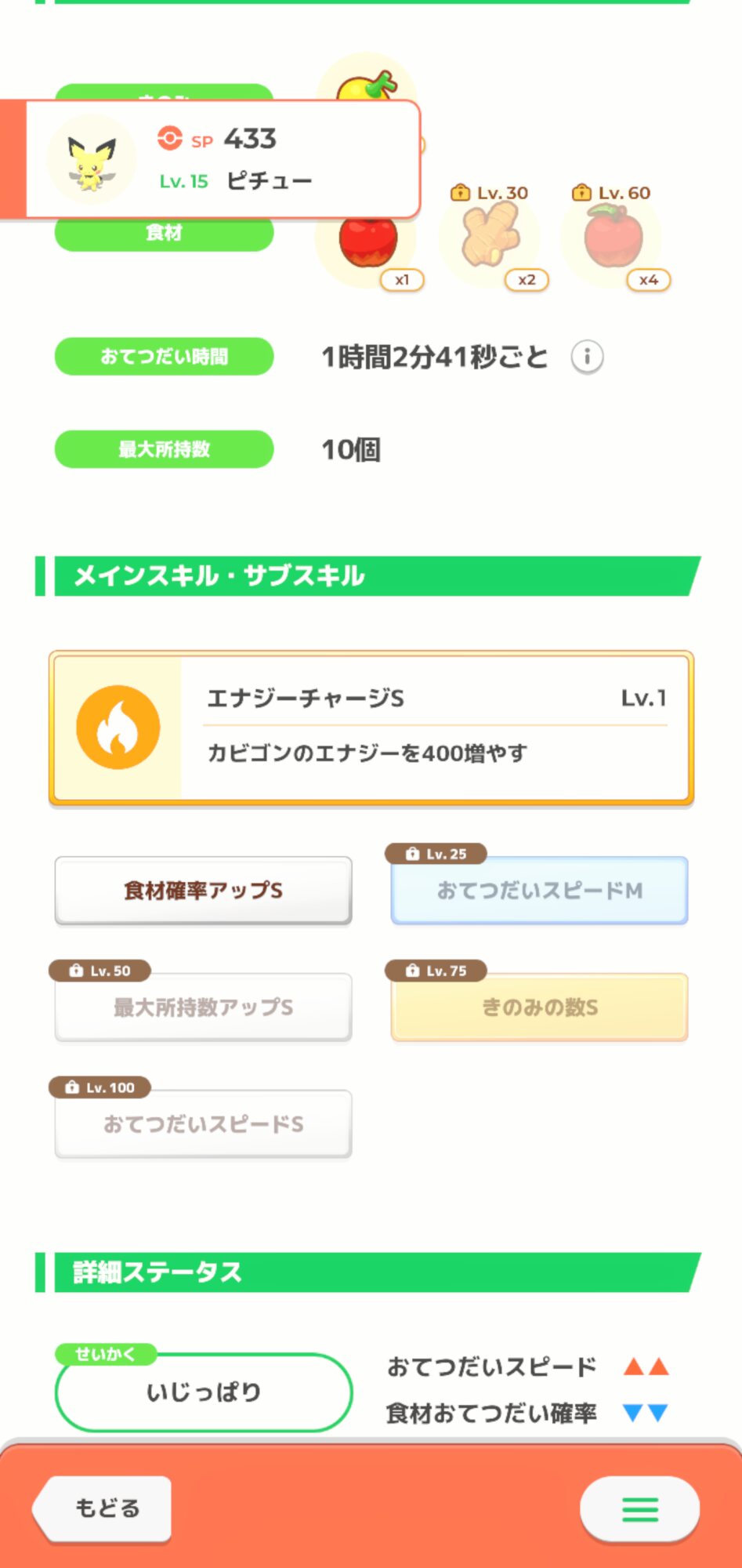Select the Lv. 60 locked apple ingredient
The width and height of the screenshot is (742, 1568).
pos(613,238)
